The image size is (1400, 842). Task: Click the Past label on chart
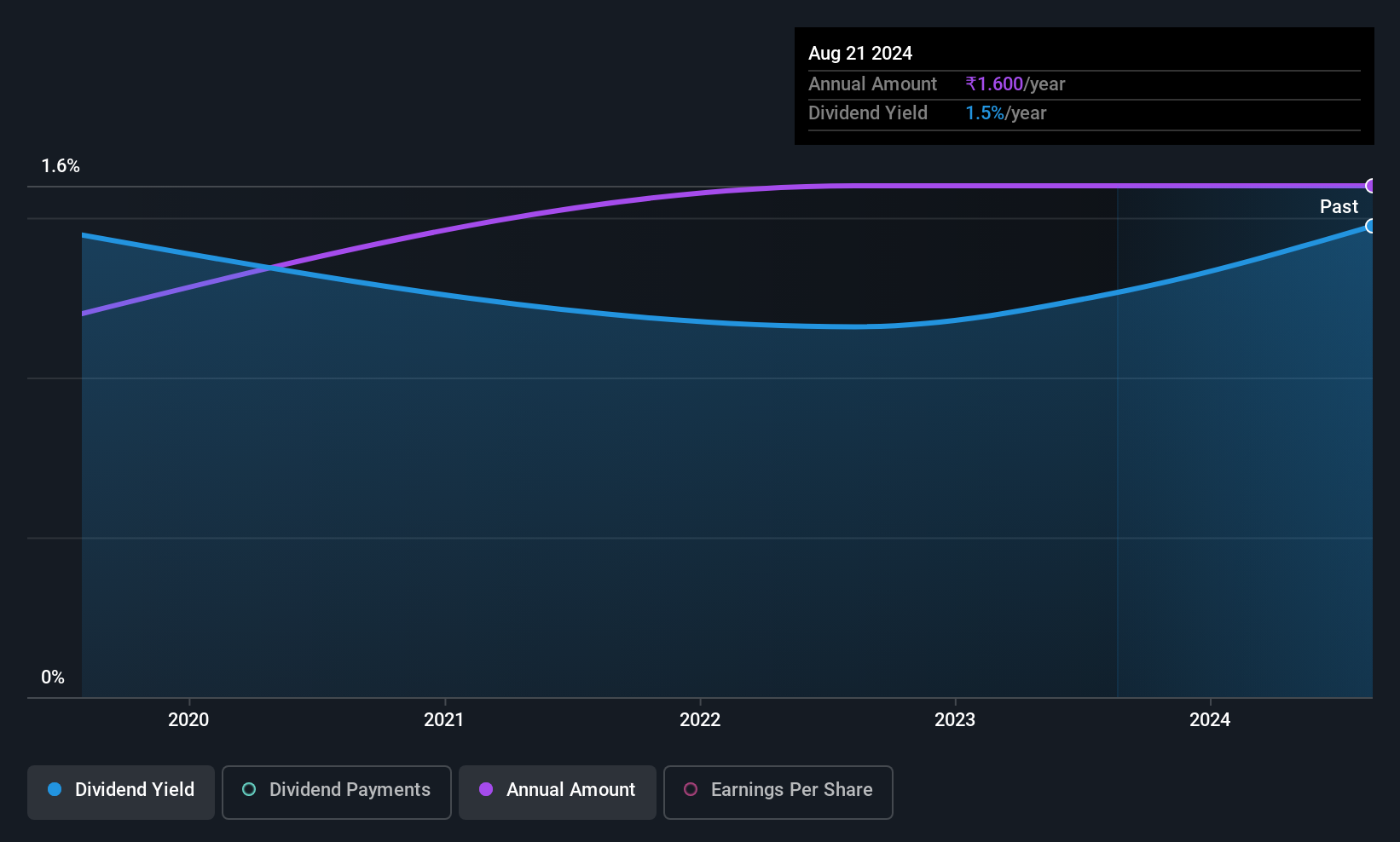(1339, 206)
